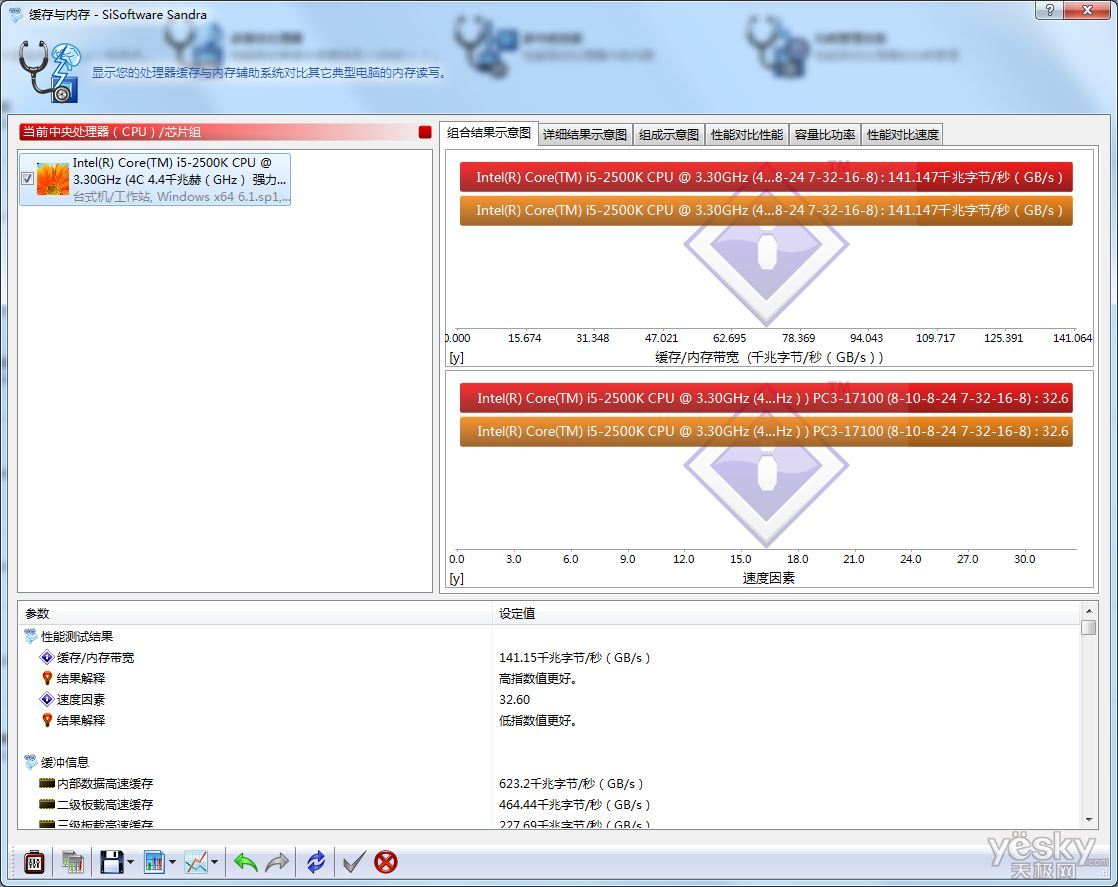Click the Sandra icon in the title bar

coord(15,14)
